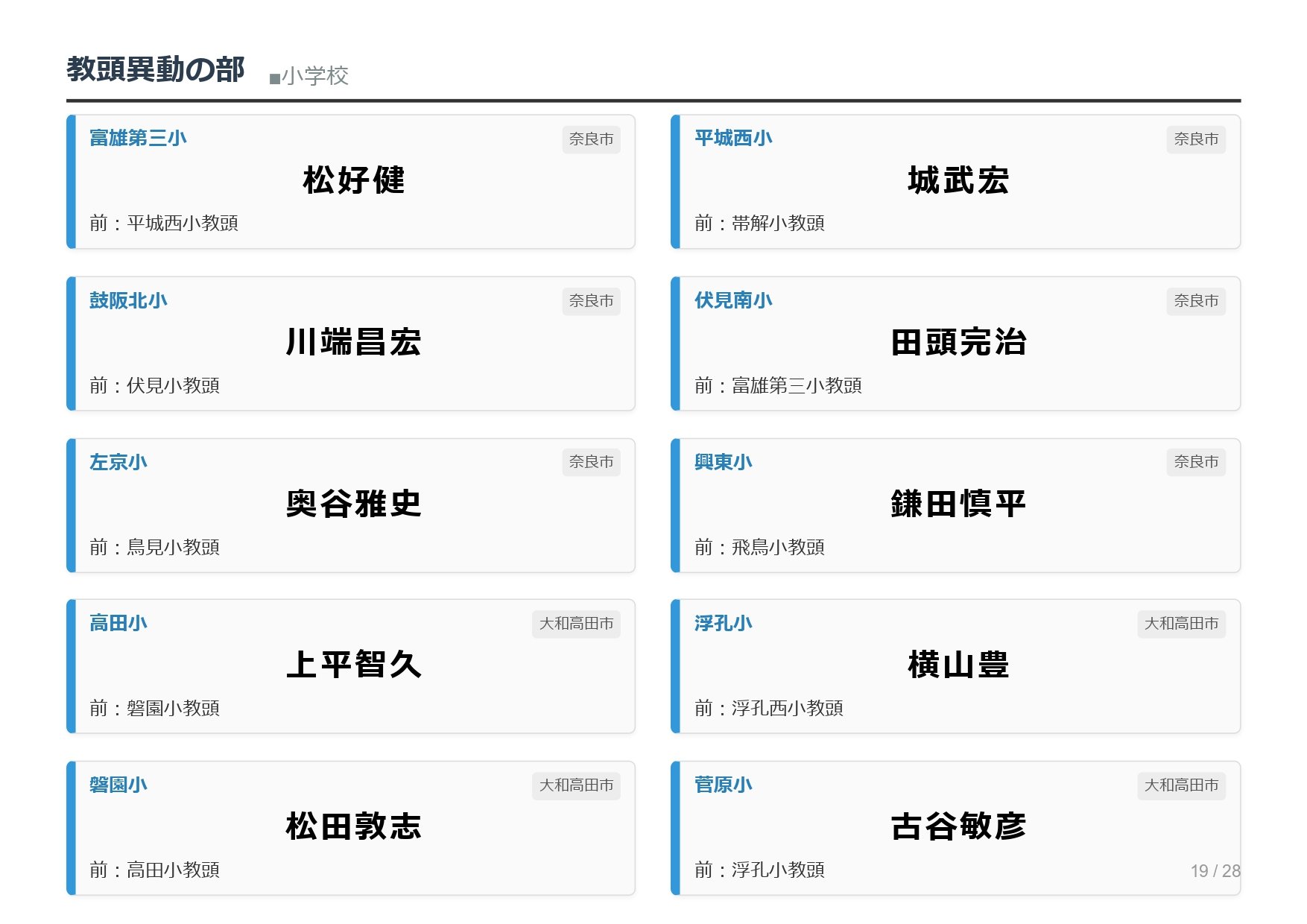Click the 左京小 school title
1307x924 pixels.
[118, 462]
